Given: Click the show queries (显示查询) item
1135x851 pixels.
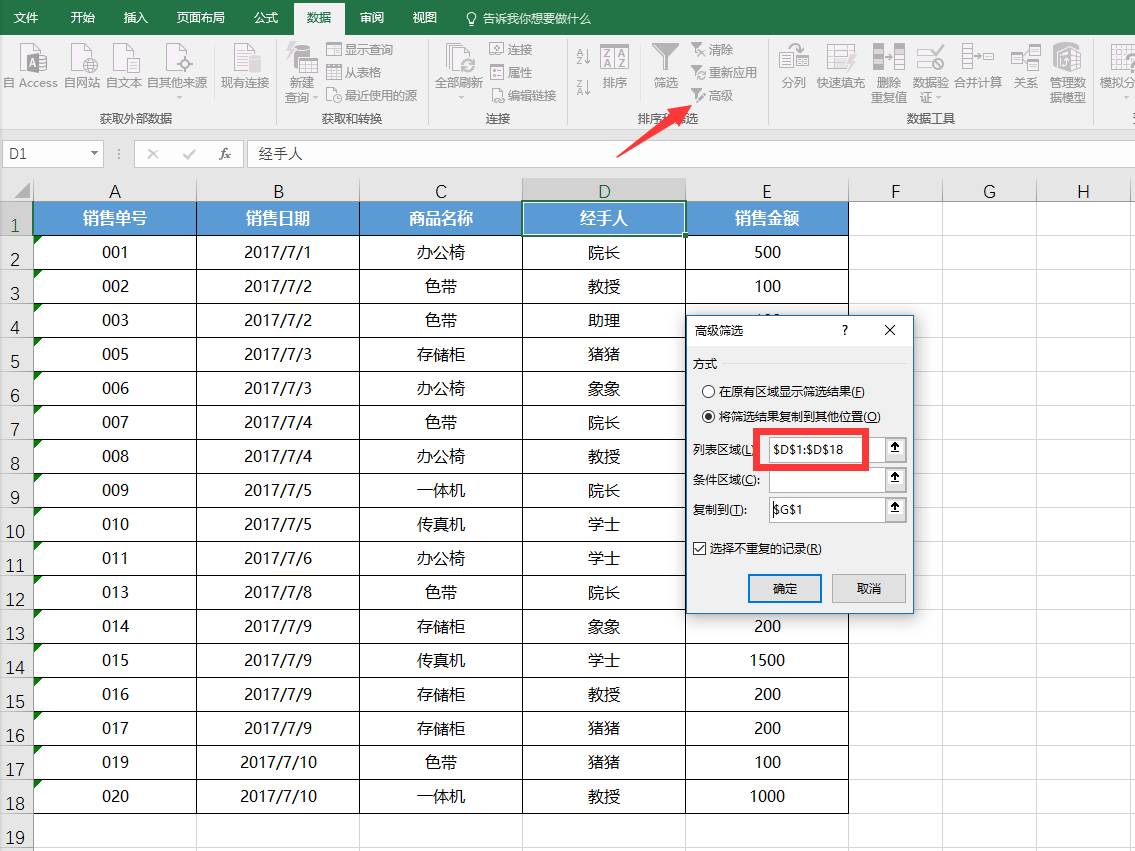Looking at the screenshot, I should coord(359,49).
